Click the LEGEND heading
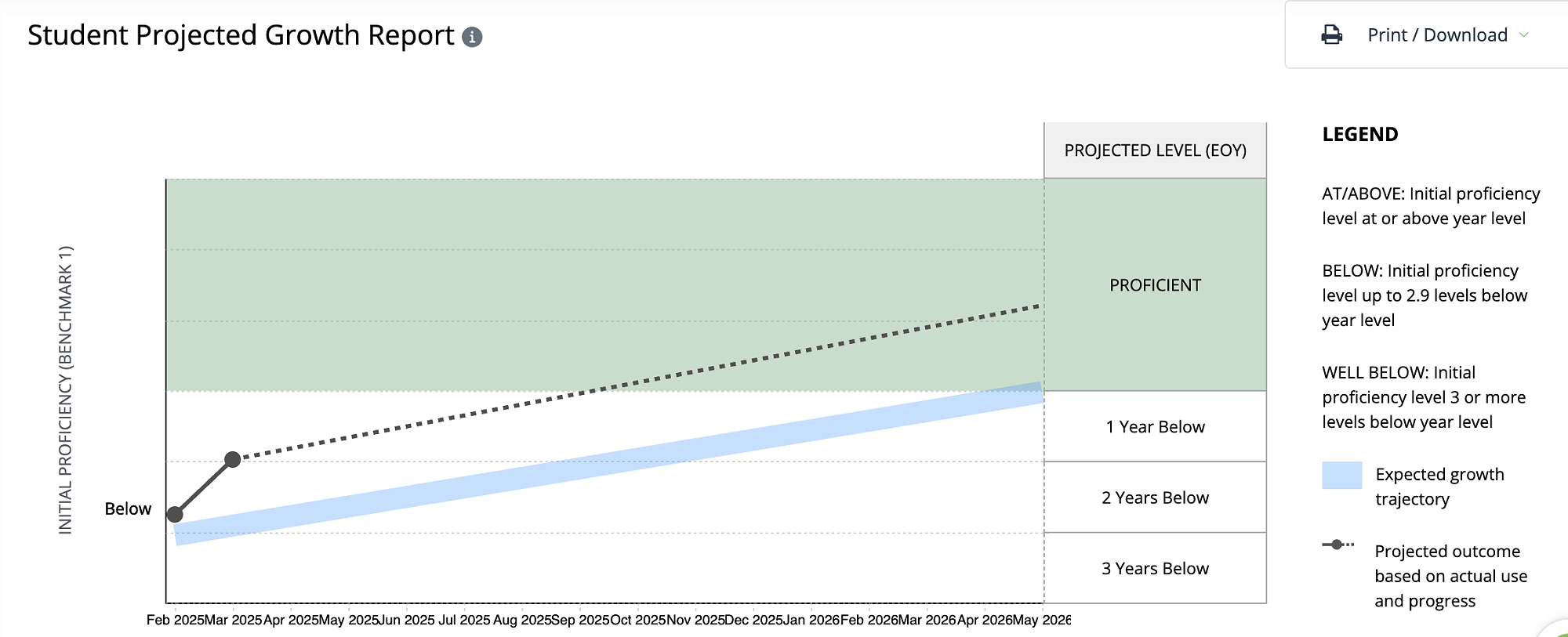The image size is (1568, 637). tap(1359, 135)
